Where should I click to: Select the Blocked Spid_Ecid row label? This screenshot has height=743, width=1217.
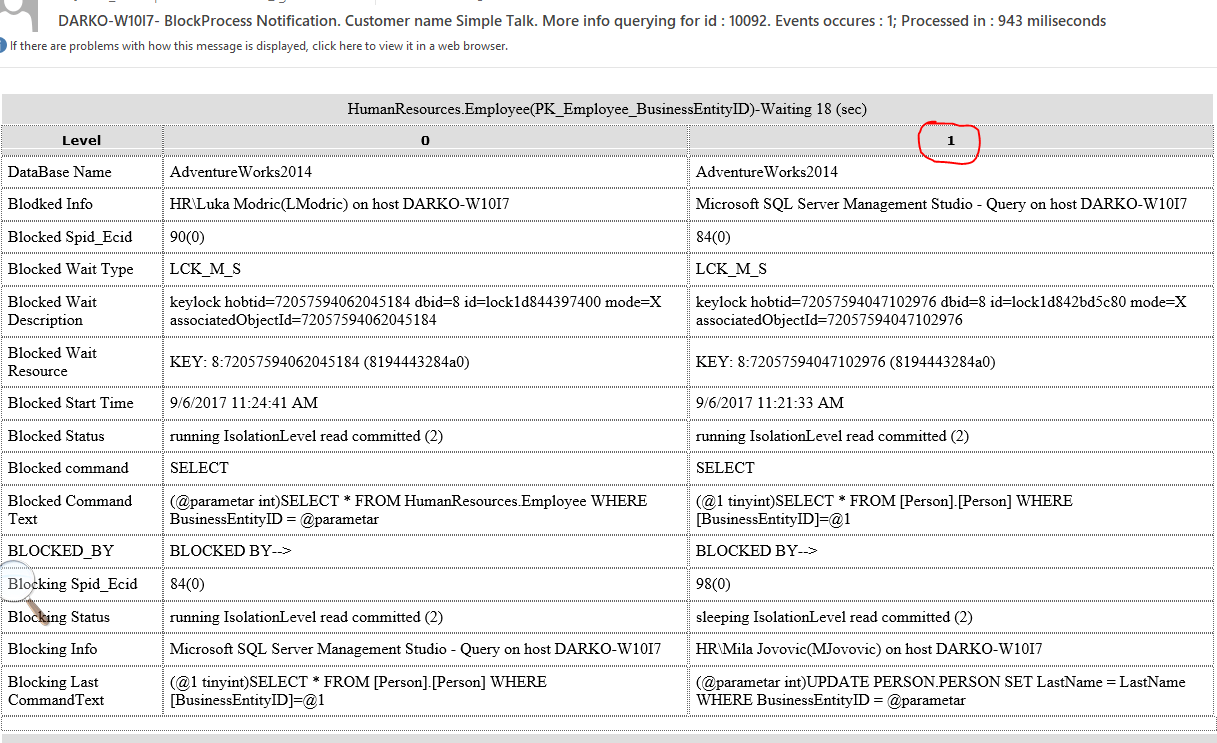click(x=70, y=237)
